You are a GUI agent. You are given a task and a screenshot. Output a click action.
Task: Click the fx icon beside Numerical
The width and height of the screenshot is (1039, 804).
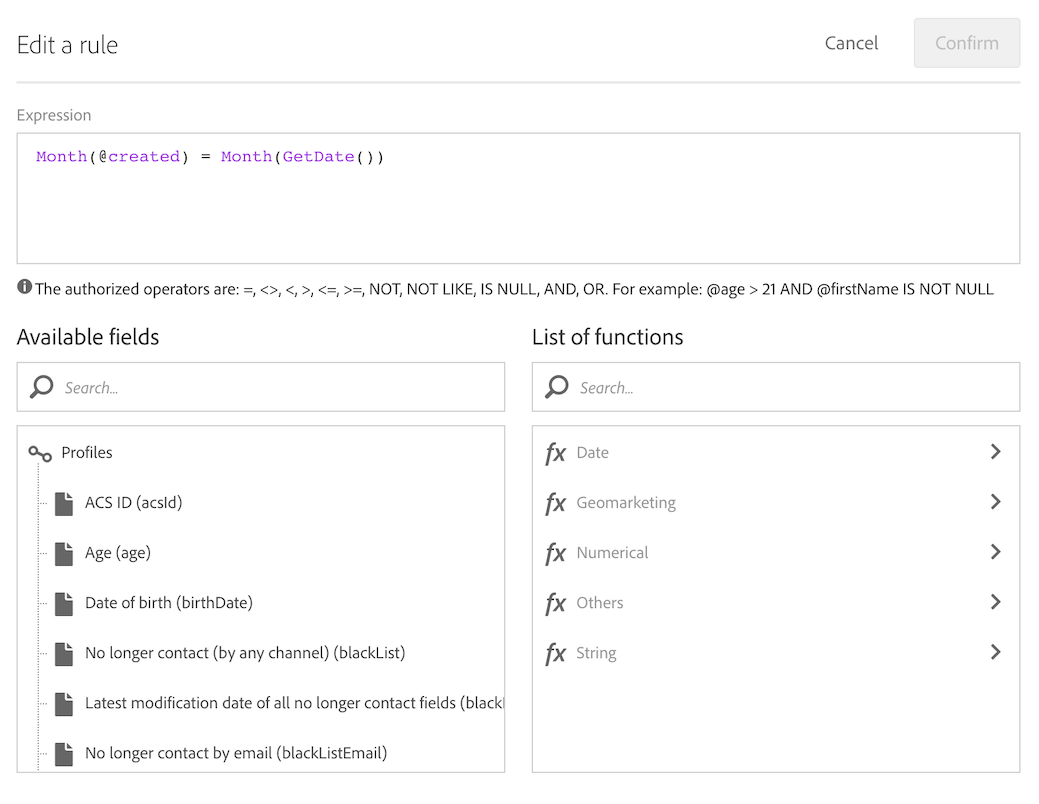pos(555,553)
